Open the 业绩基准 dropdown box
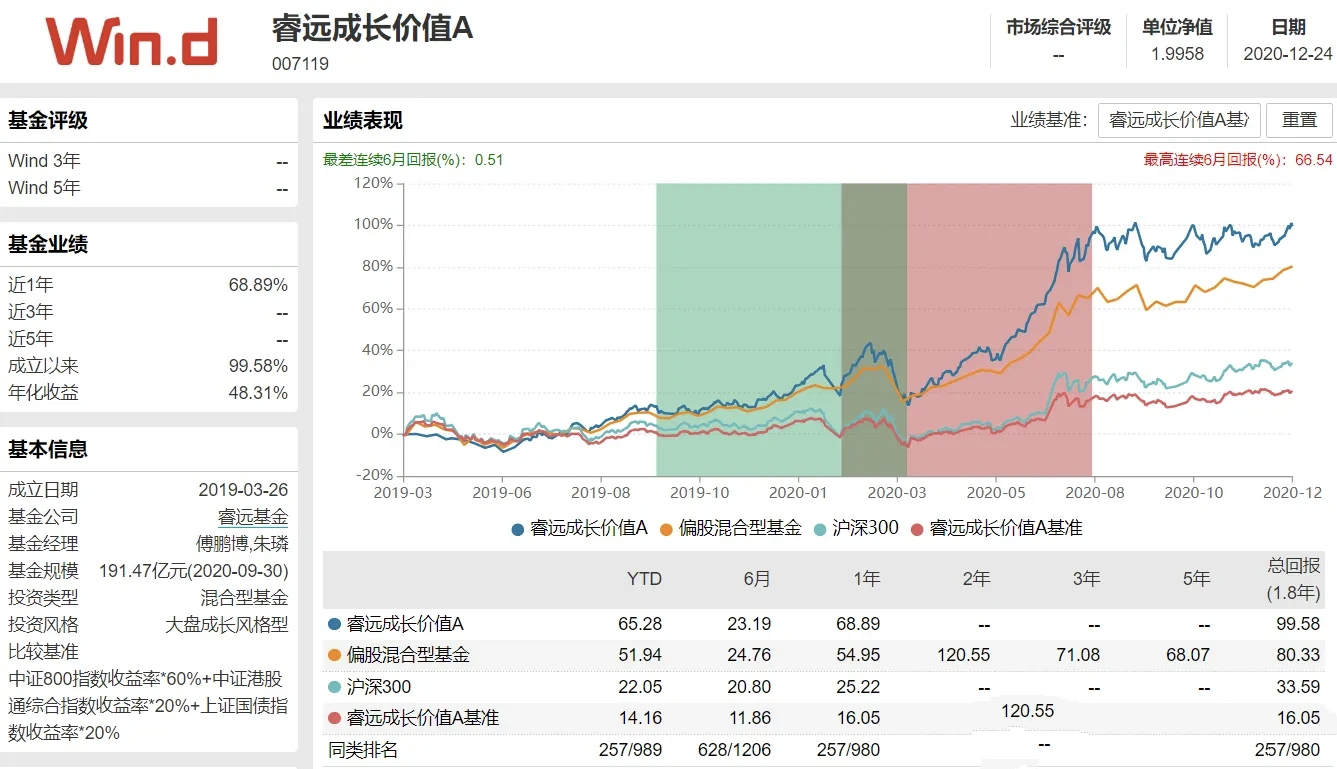Viewport: 1337px width, 769px height. click(1179, 120)
